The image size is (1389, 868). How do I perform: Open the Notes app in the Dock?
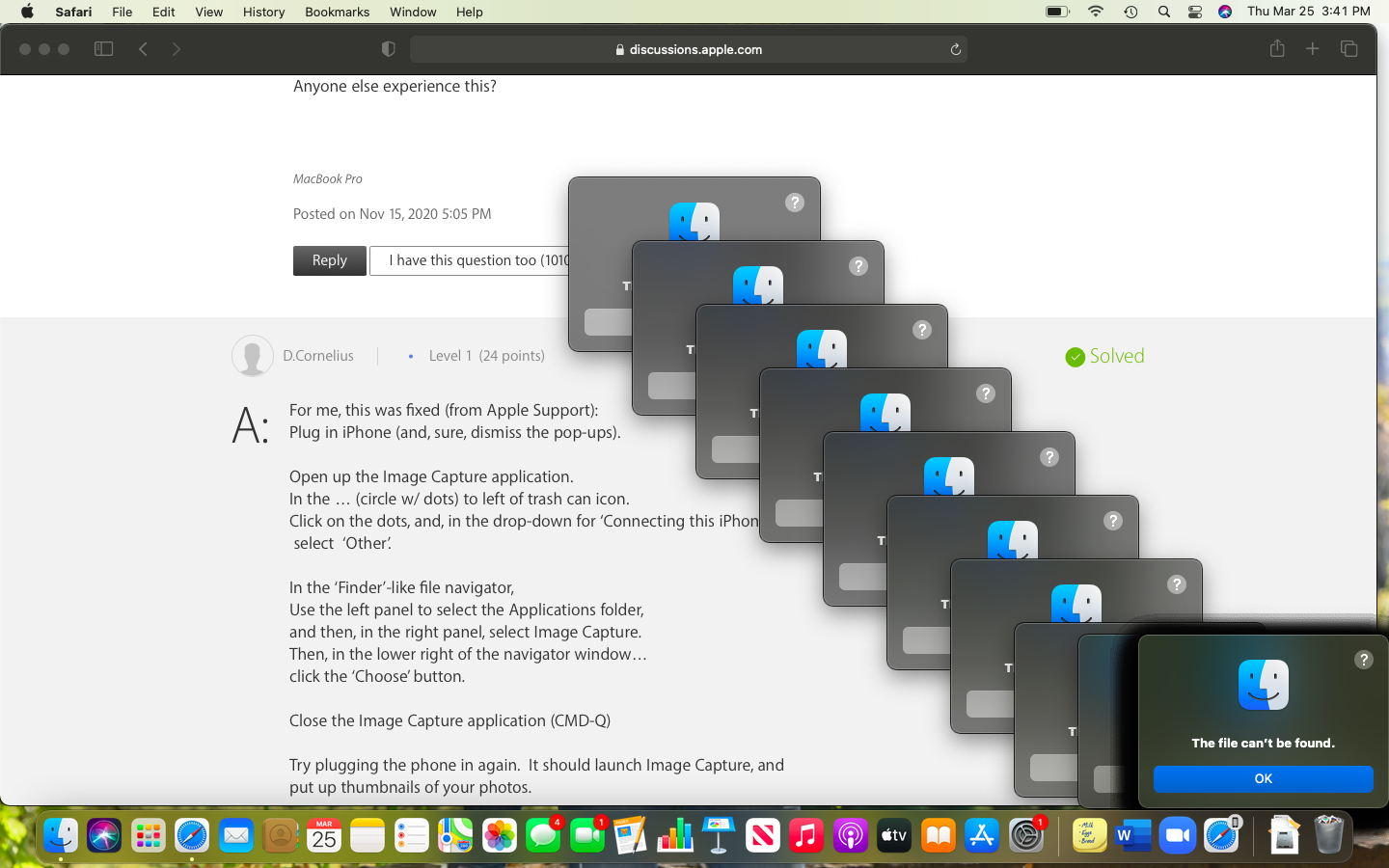tap(368, 835)
